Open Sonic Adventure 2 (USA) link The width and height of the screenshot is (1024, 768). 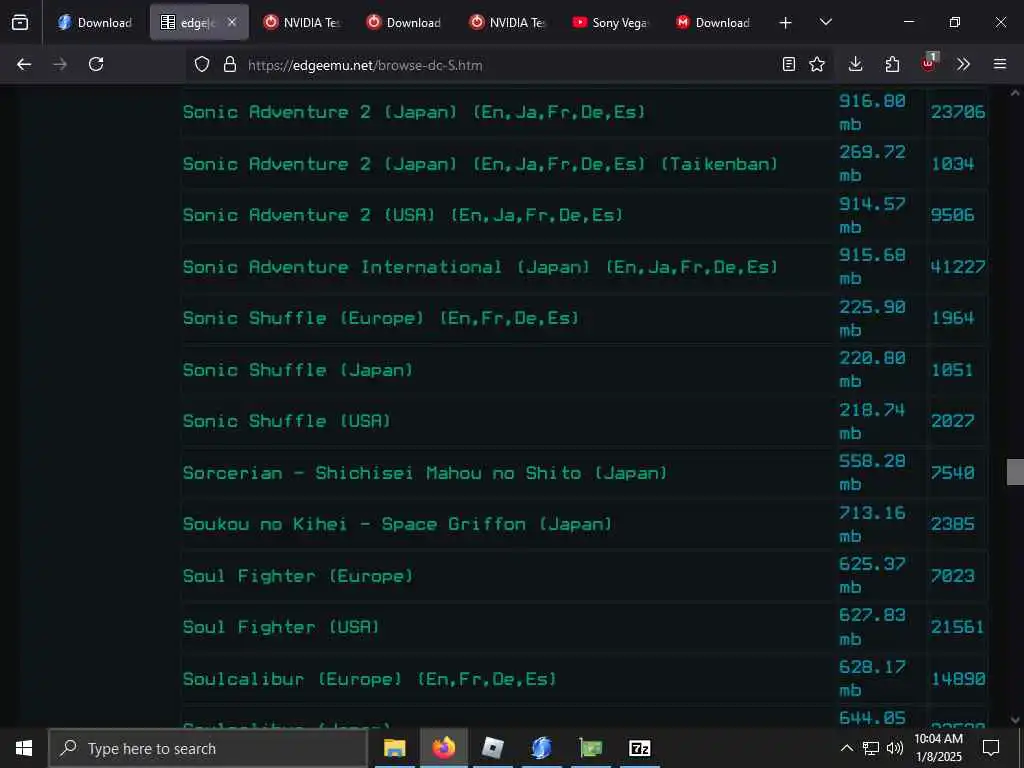click(x=403, y=215)
